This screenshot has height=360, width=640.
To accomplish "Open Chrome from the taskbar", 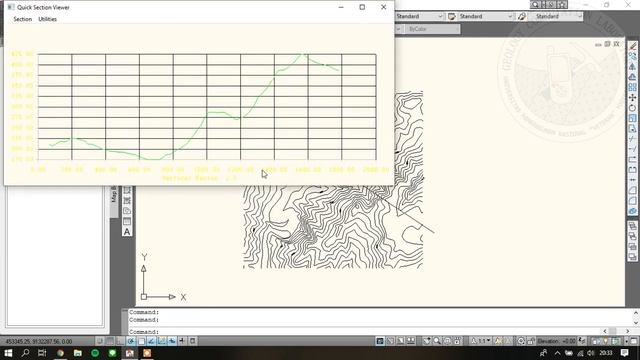I will [60, 353].
